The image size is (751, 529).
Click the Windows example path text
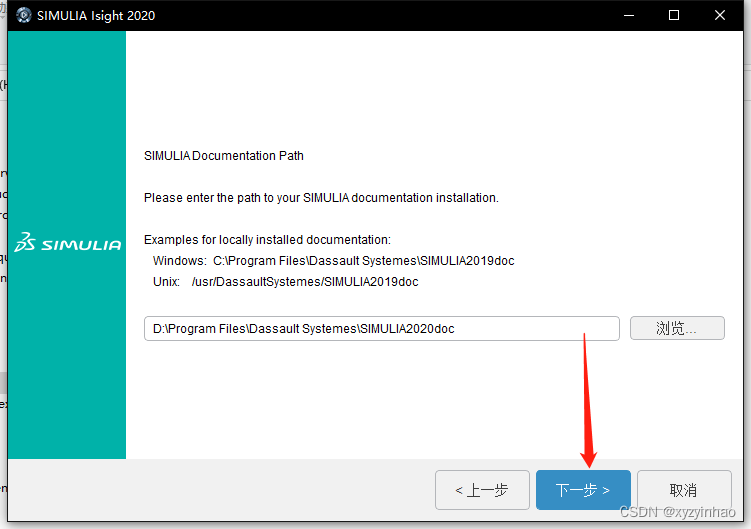click(363, 261)
